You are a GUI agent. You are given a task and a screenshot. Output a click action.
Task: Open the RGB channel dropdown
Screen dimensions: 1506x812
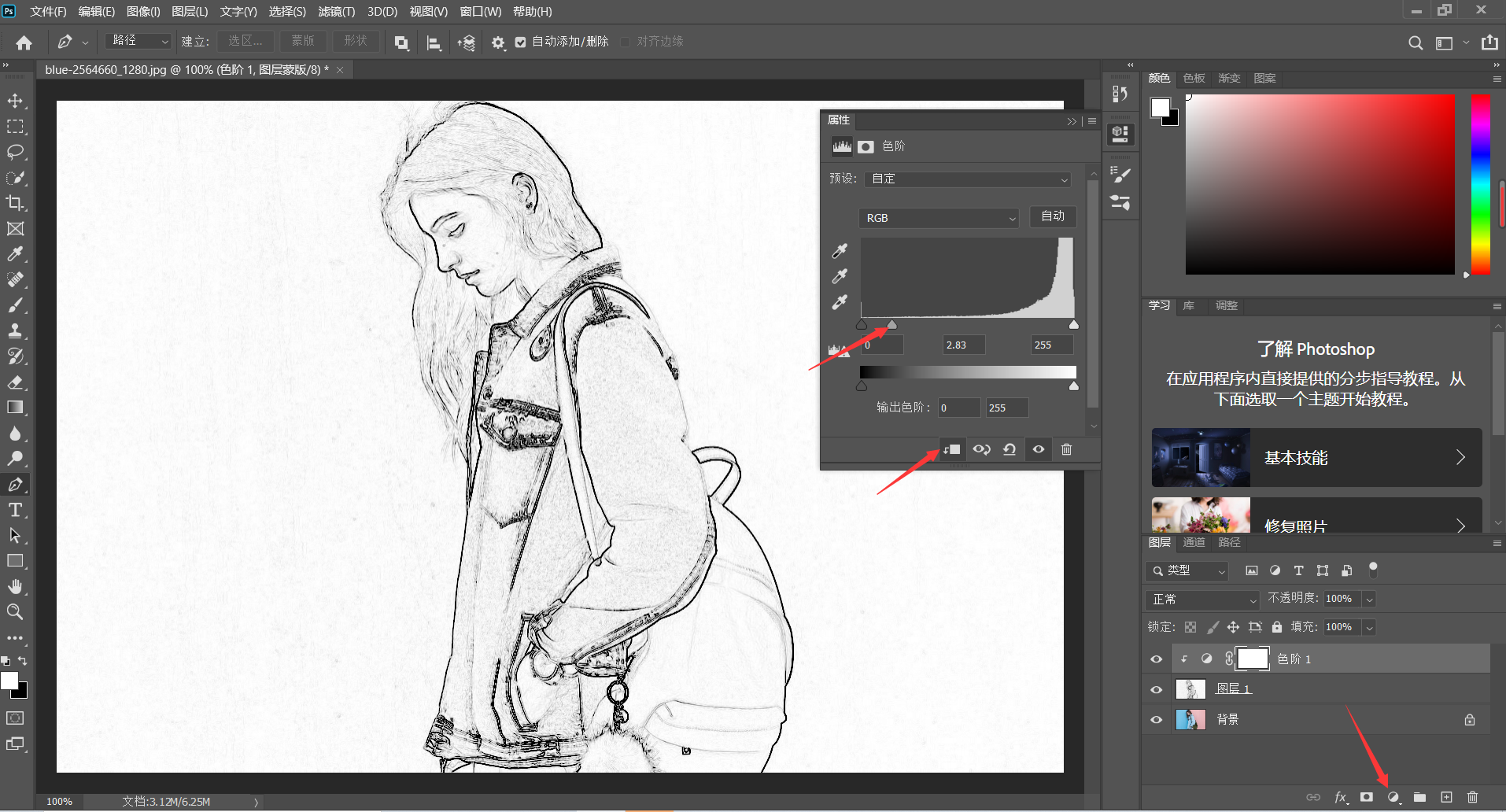(x=939, y=218)
